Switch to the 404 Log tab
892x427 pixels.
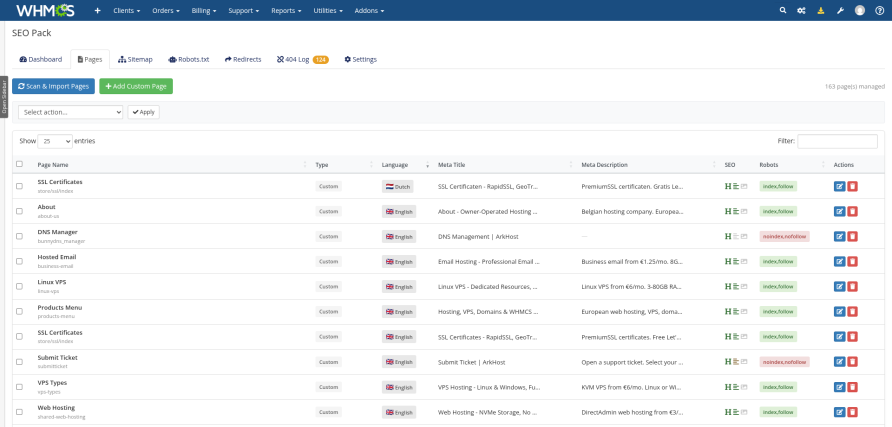click(x=303, y=59)
